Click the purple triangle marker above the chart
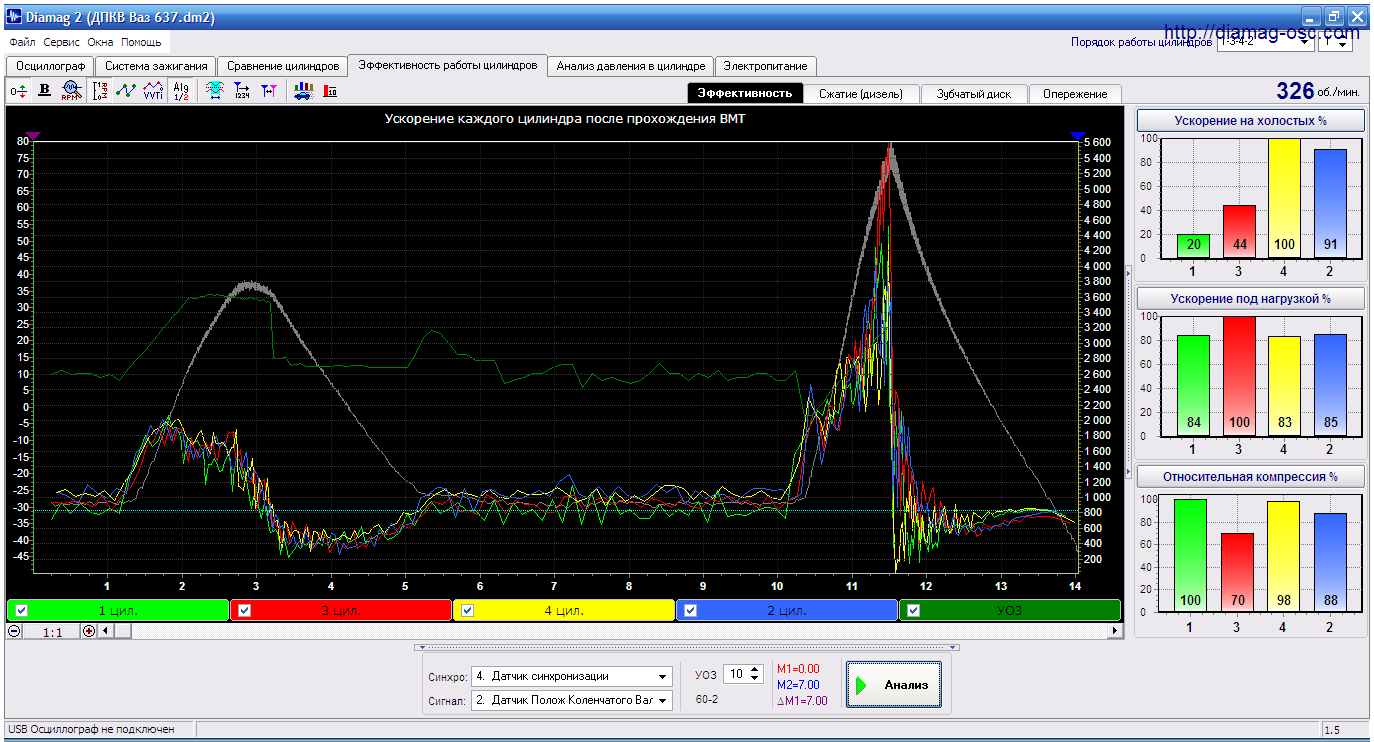1374x742 pixels. click(33, 135)
